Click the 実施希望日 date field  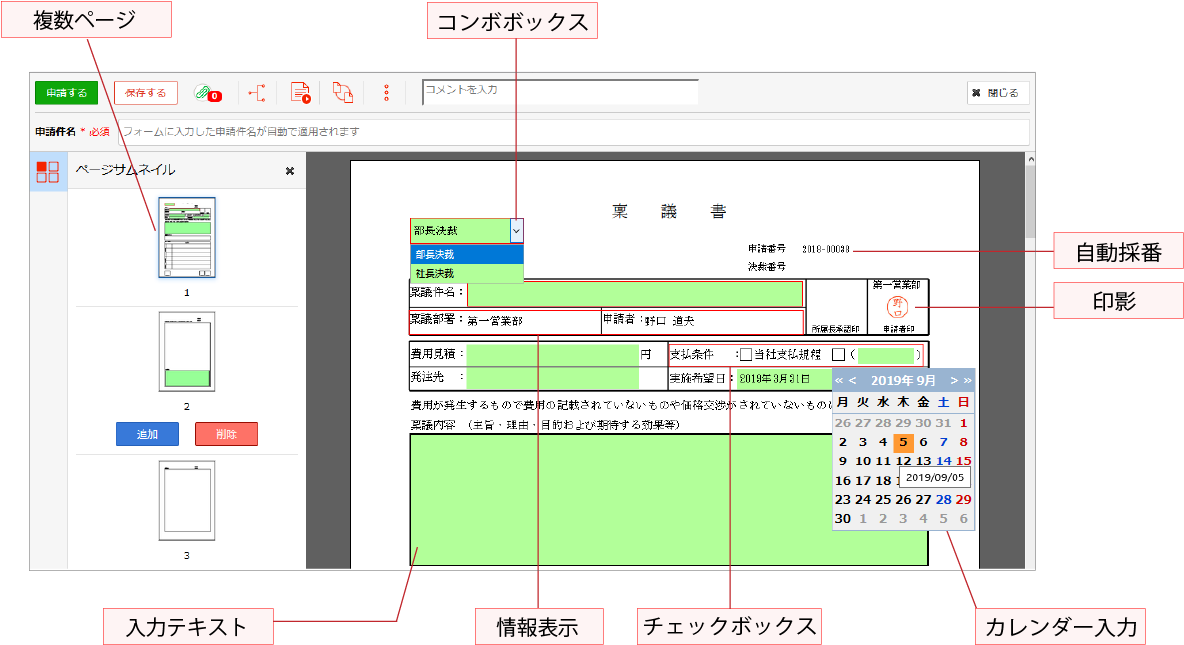[x=784, y=378]
